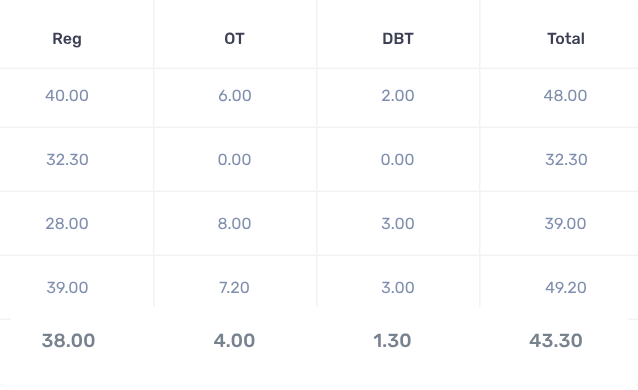Select the 6.00 overtime cell

(x=234, y=96)
